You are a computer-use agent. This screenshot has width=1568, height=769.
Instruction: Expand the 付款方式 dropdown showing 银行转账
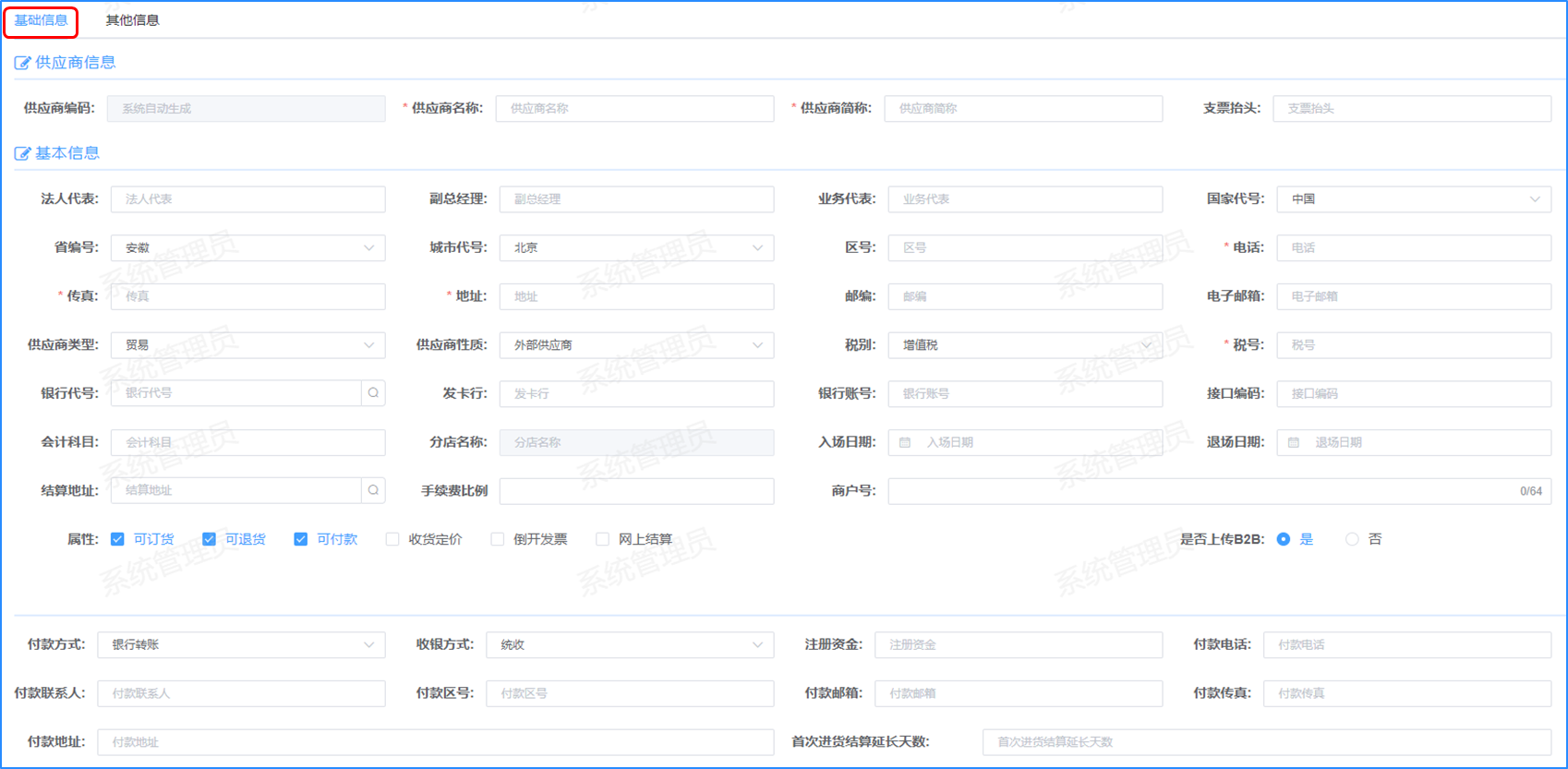[x=241, y=645]
